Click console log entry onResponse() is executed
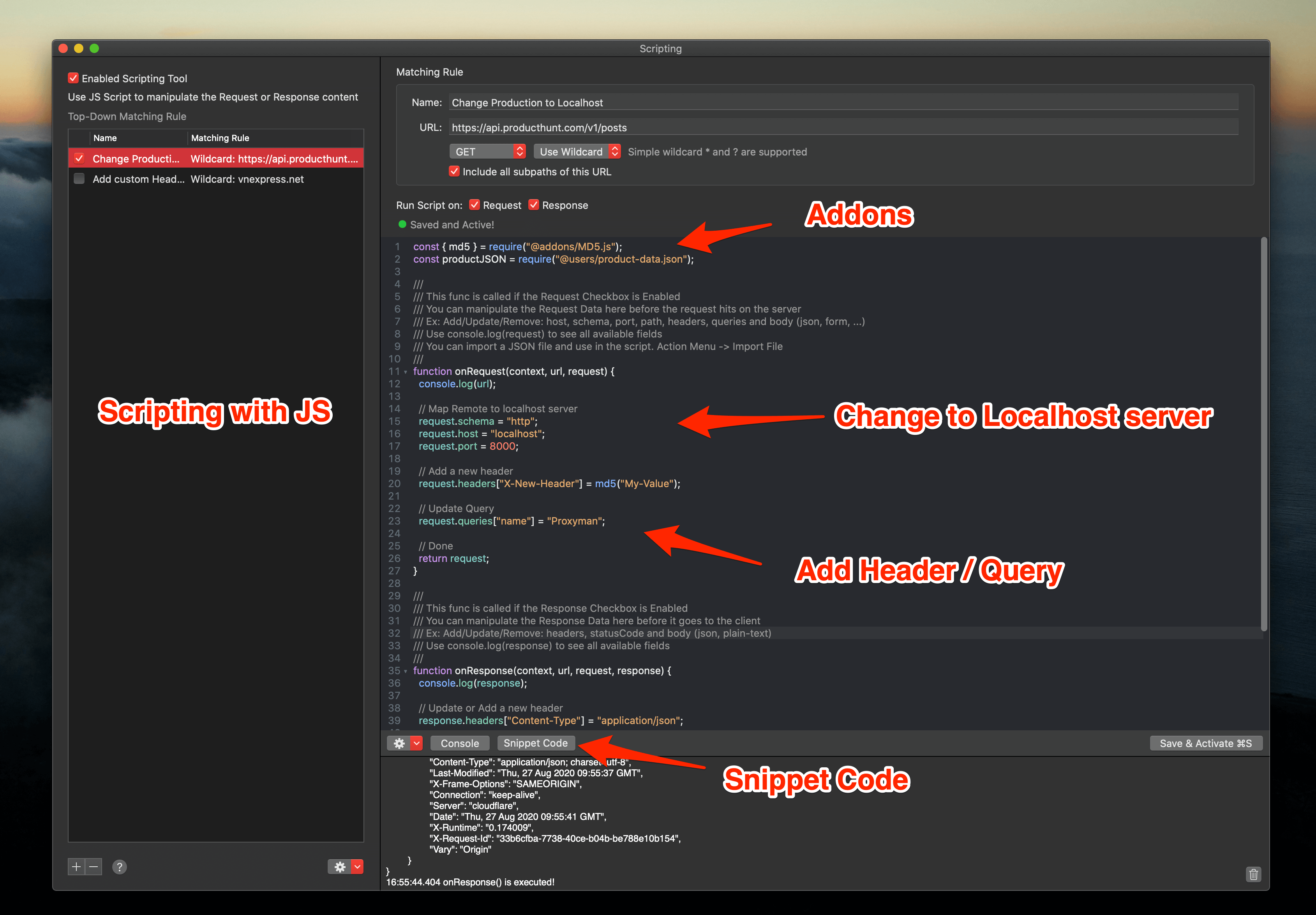Screen dimensions: 1316x915 [x=470, y=882]
